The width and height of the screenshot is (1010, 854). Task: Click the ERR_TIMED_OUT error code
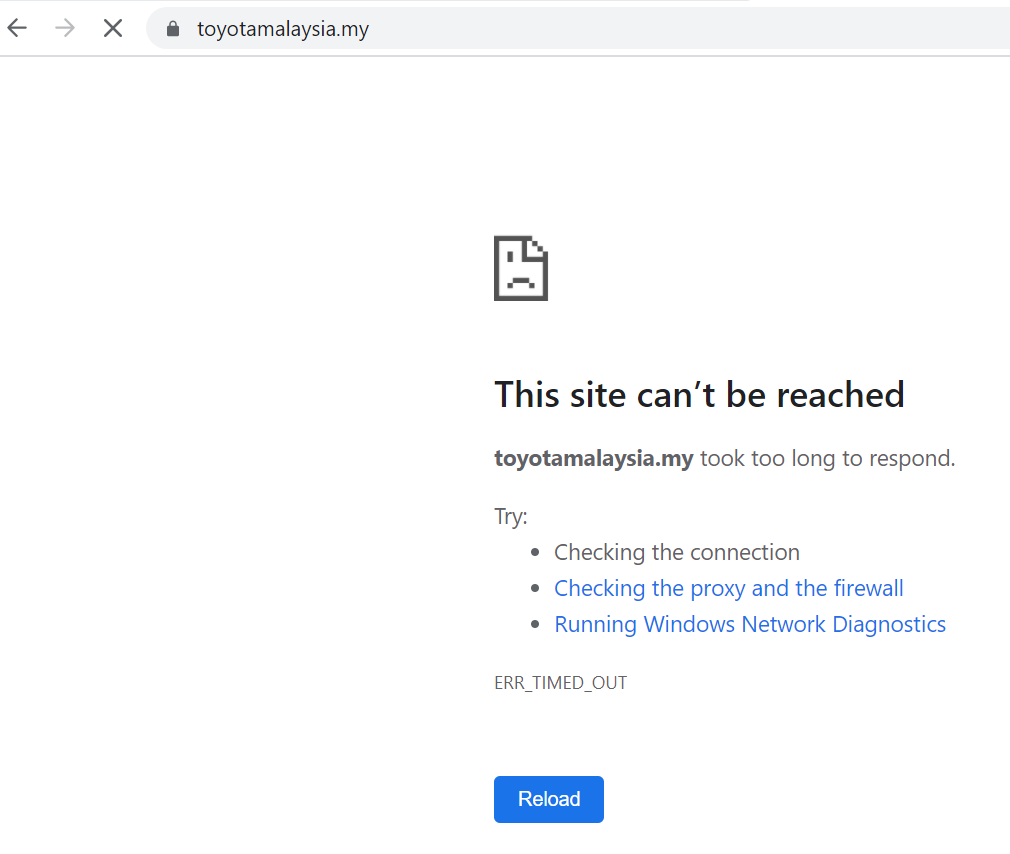tap(560, 683)
